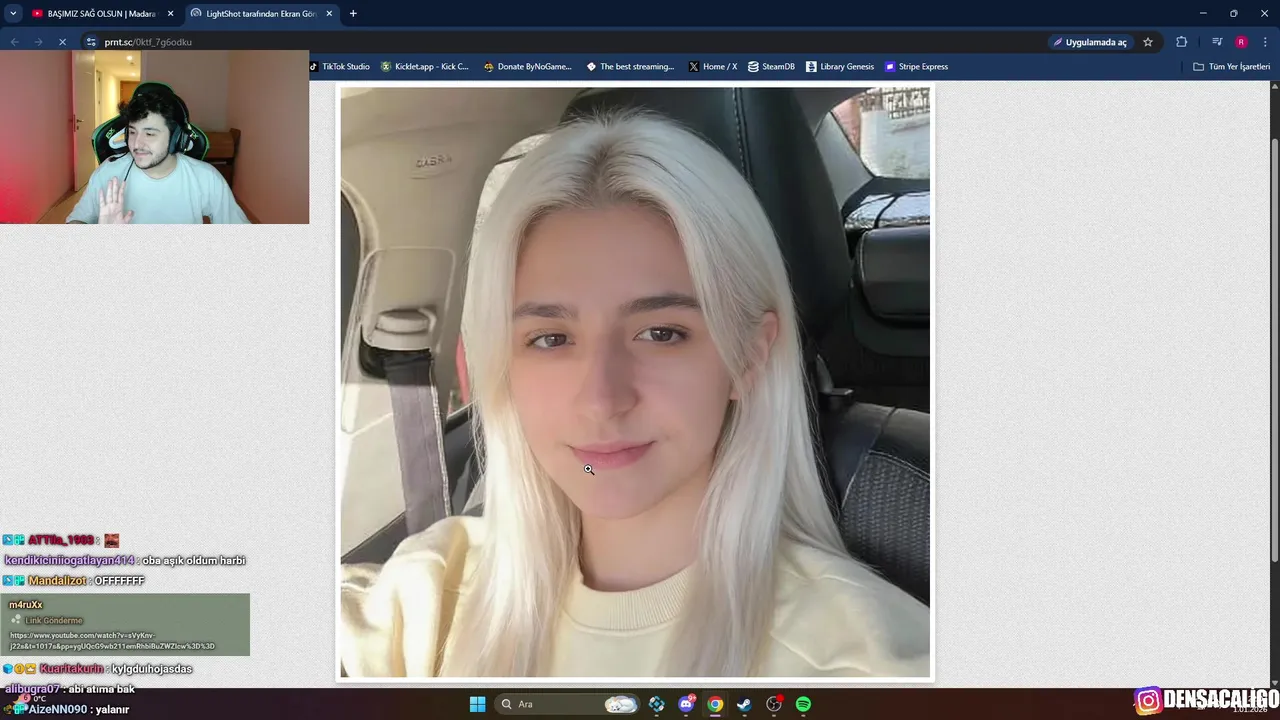Go forward in browser history
Screen dimensions: 1280x720
click(38, 42)
